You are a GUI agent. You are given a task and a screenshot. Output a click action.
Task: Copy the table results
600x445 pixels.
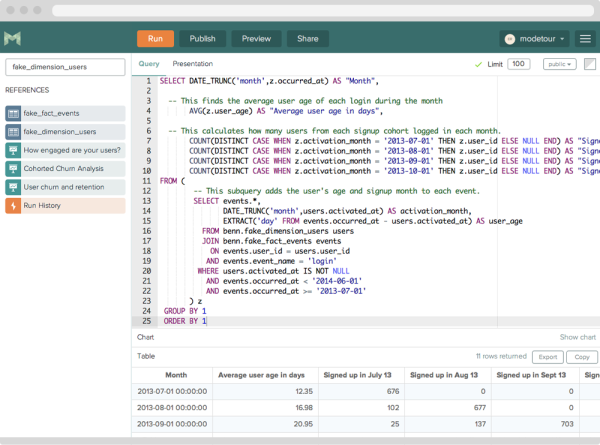point(582,357)
